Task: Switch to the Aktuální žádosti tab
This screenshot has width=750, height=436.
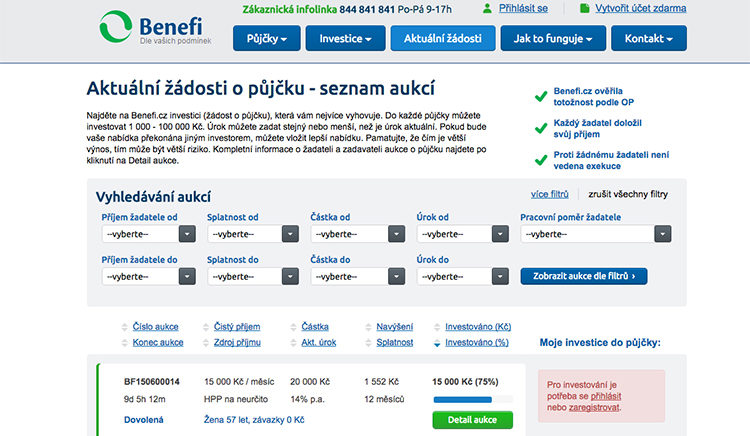Action: click(442, 39)
